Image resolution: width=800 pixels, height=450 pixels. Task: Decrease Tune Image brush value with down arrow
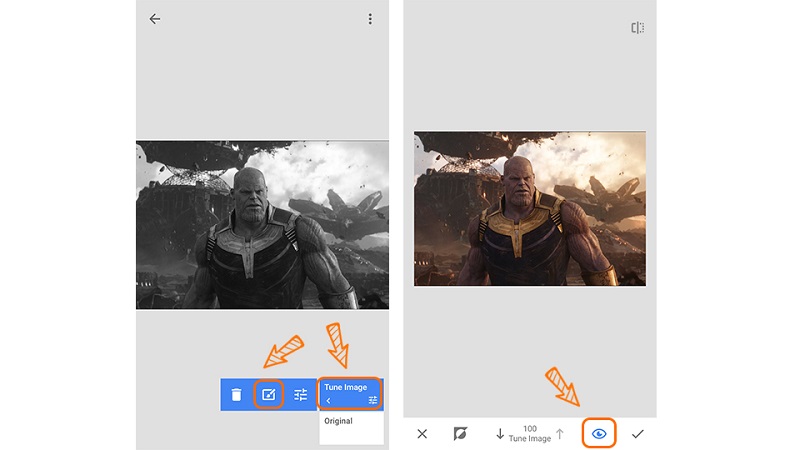[x=500, y=434]
